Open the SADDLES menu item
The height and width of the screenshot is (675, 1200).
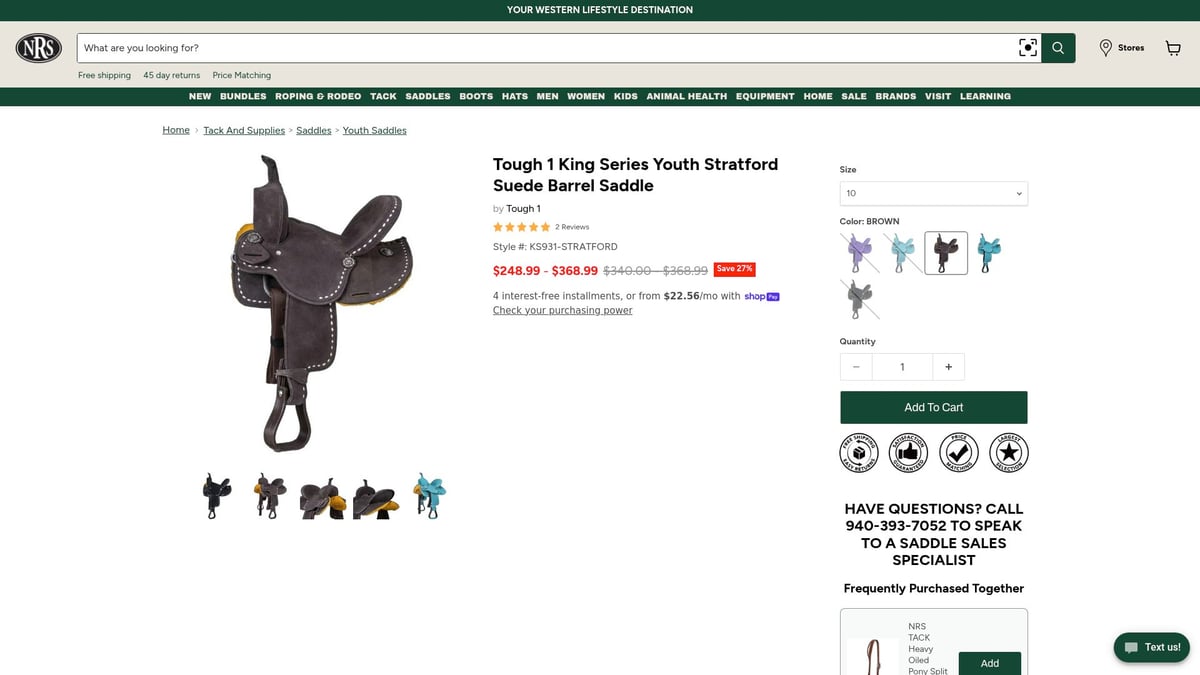(428, 96)
